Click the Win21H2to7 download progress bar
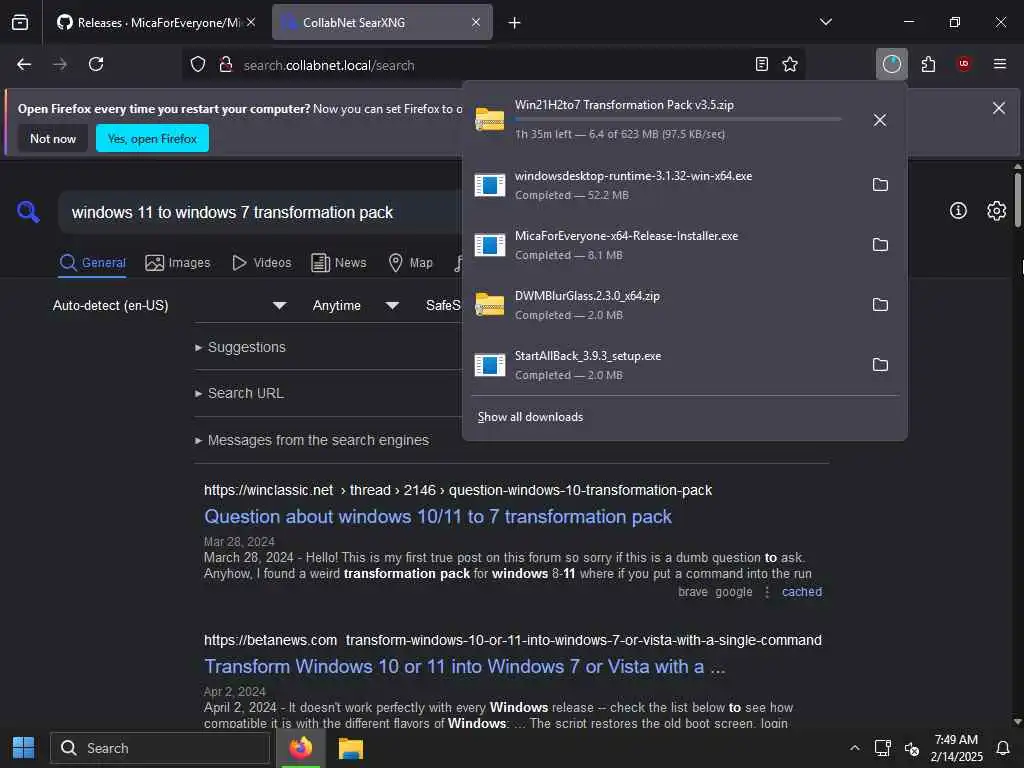This screenshot has width=1024, height=768. tap(678, 119)
